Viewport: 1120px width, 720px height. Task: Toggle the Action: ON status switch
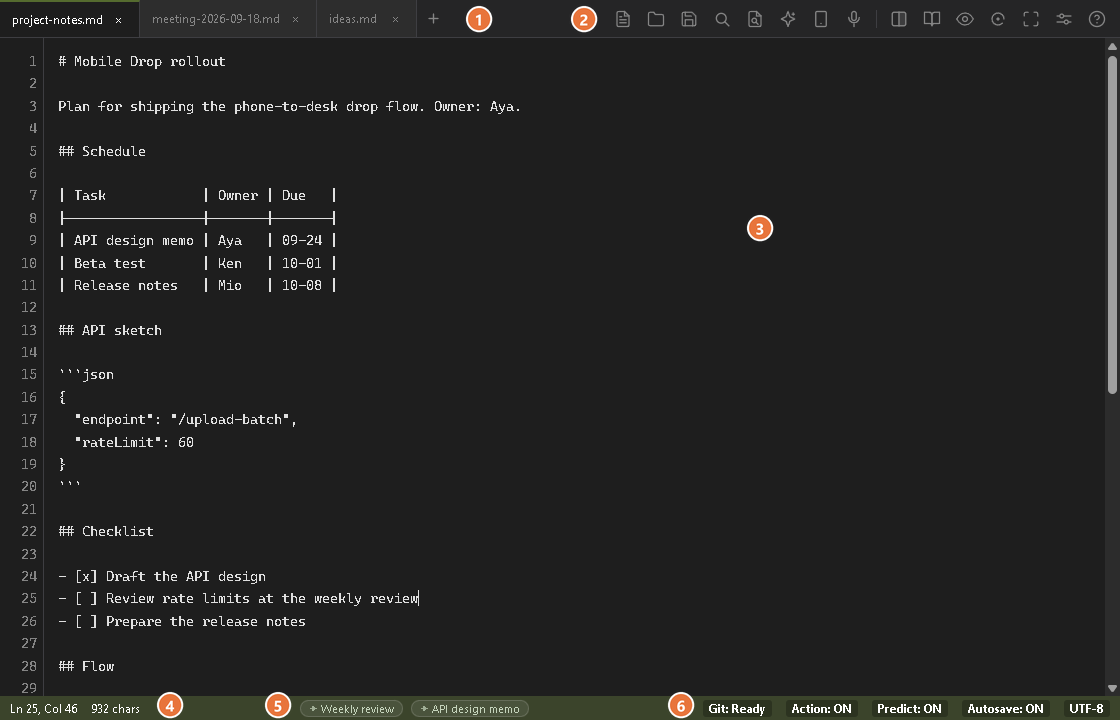[821, 709]
